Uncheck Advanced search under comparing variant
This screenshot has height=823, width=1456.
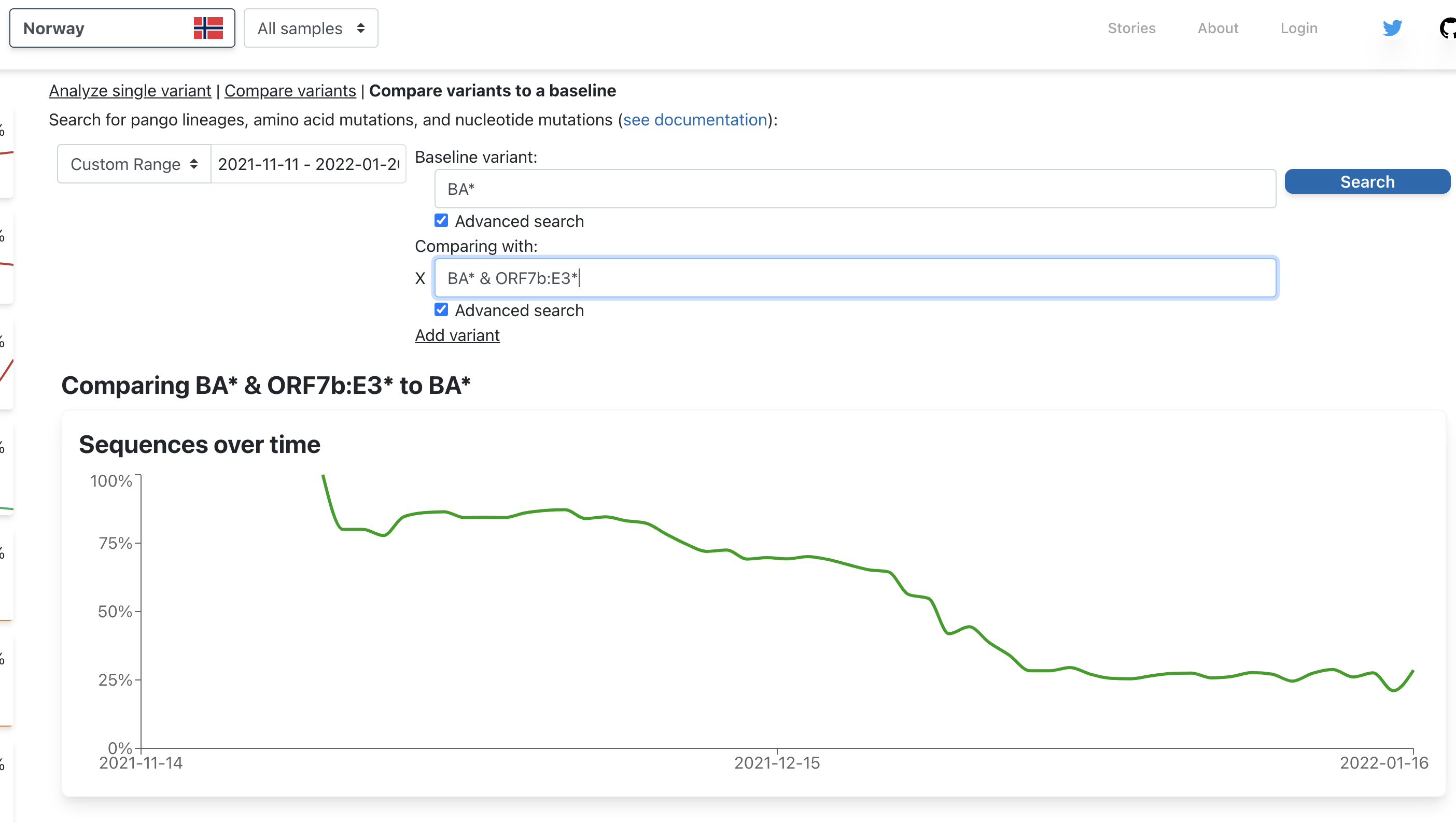coord(441,310)
